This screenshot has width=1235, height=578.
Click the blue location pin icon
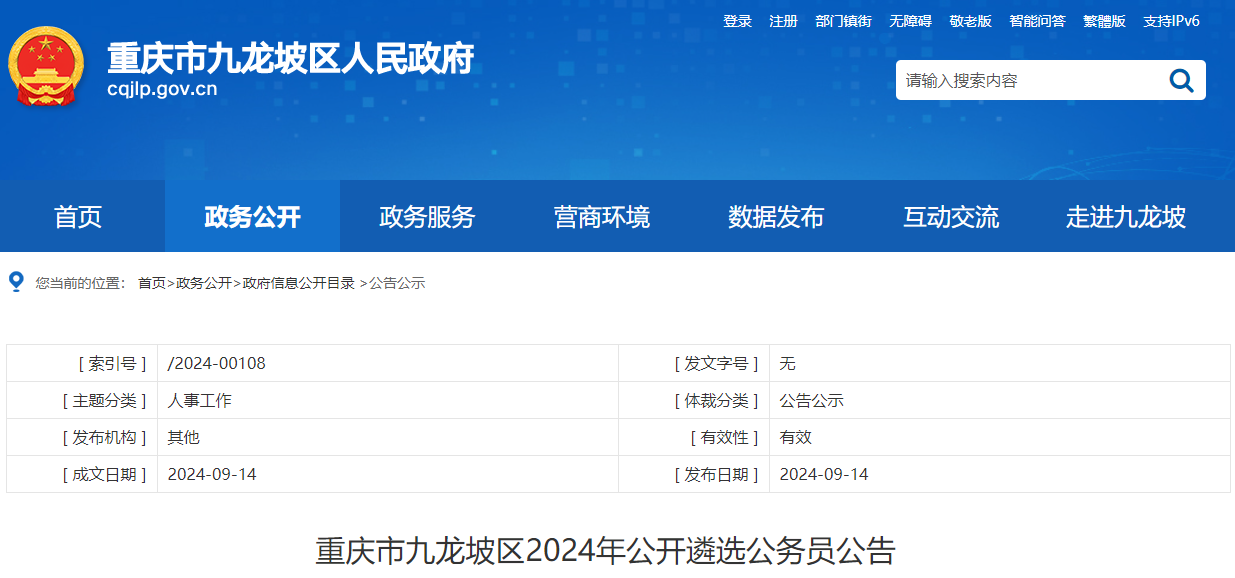click(x=16, y=282)
